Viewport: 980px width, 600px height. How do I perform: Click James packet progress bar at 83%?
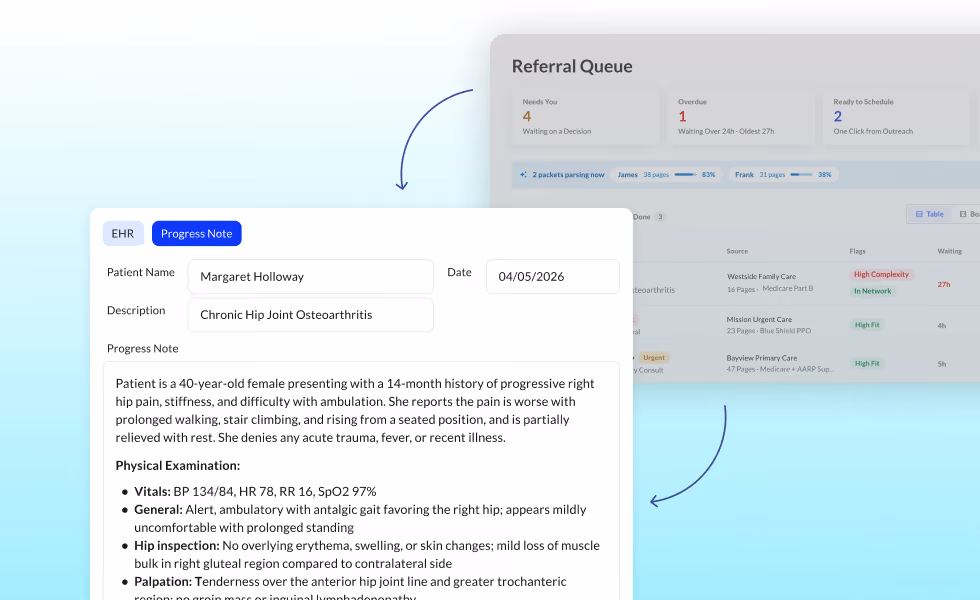tap(685, 174)
